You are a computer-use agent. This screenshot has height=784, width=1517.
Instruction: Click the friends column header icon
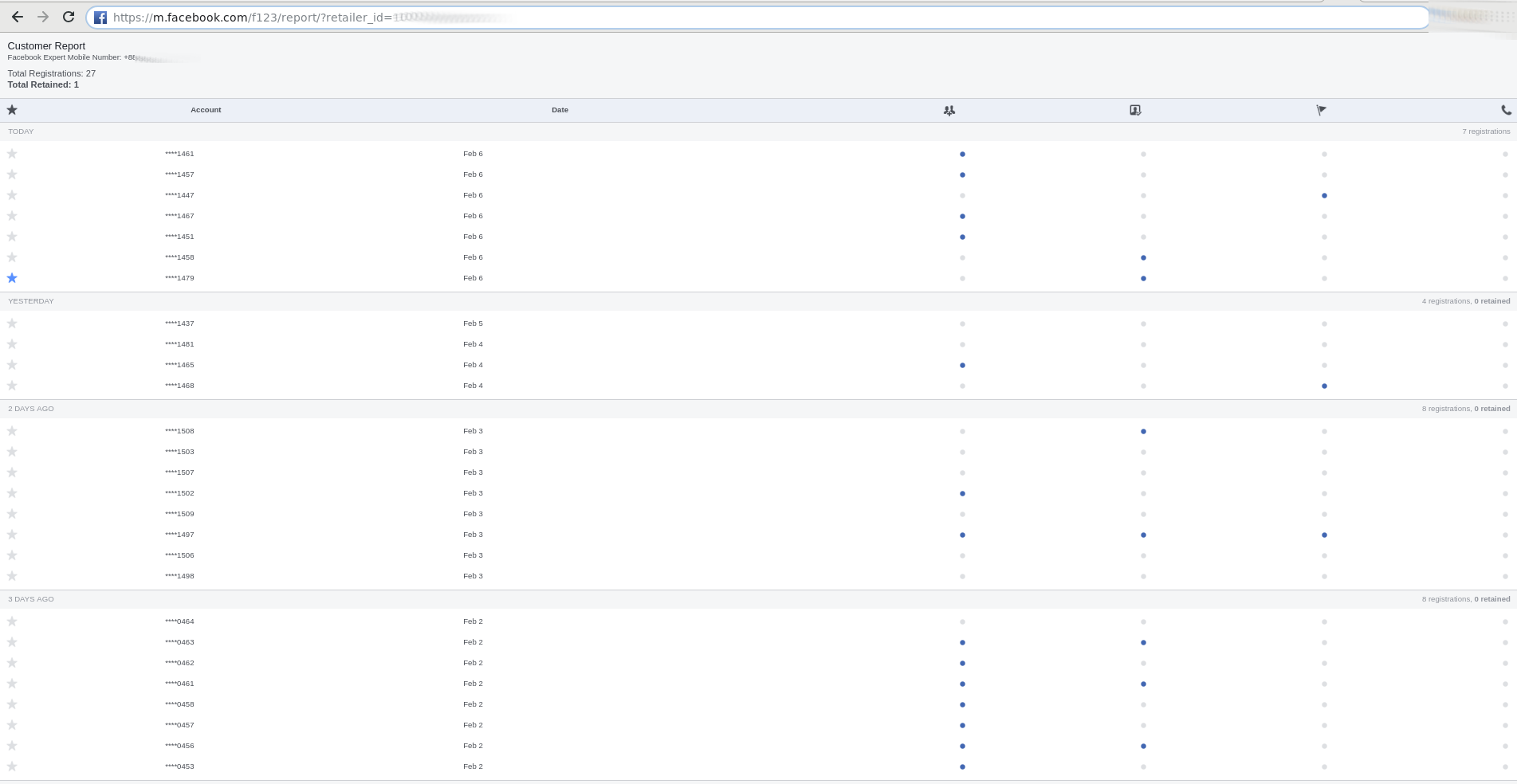coord(949,111)
